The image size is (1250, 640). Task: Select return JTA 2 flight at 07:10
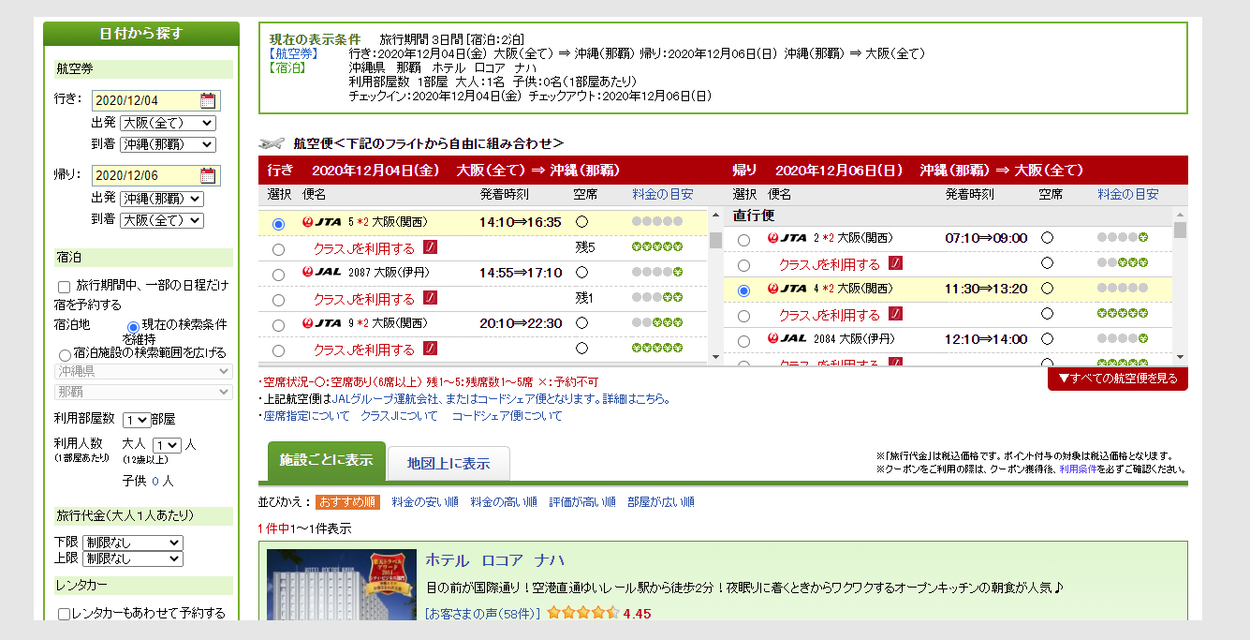tap(743, 240)
